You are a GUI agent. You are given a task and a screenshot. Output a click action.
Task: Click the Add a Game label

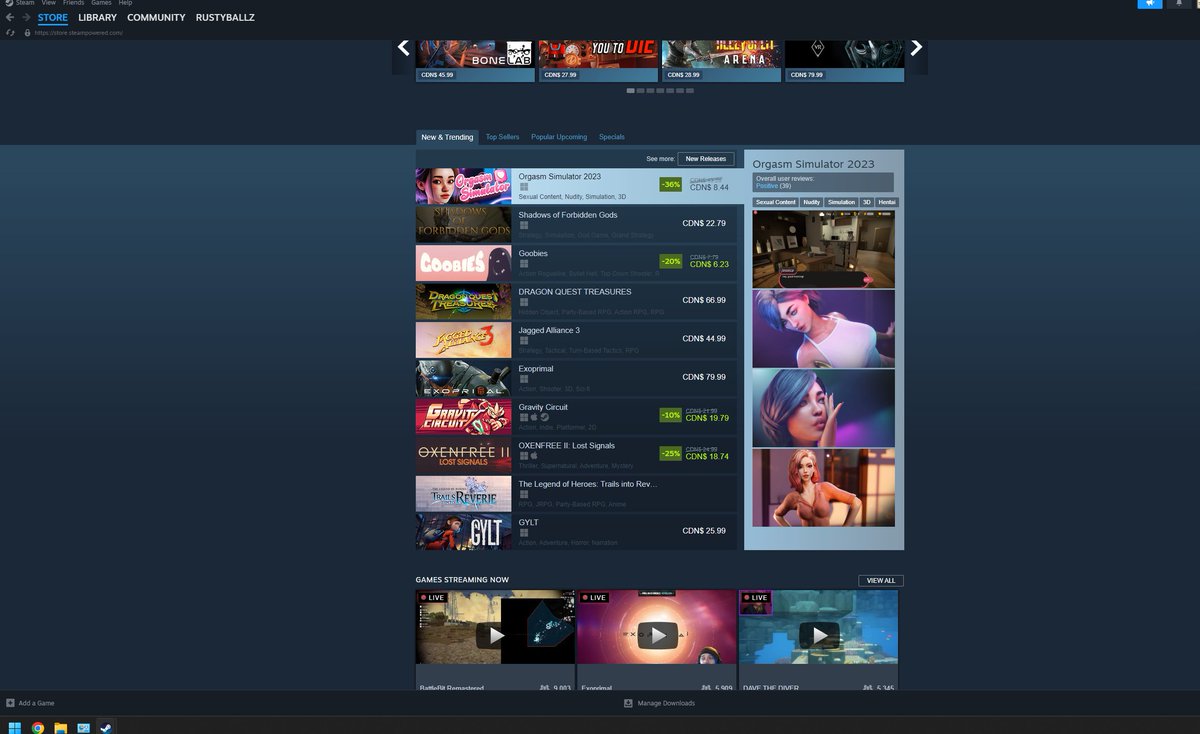tap(36, 703)
